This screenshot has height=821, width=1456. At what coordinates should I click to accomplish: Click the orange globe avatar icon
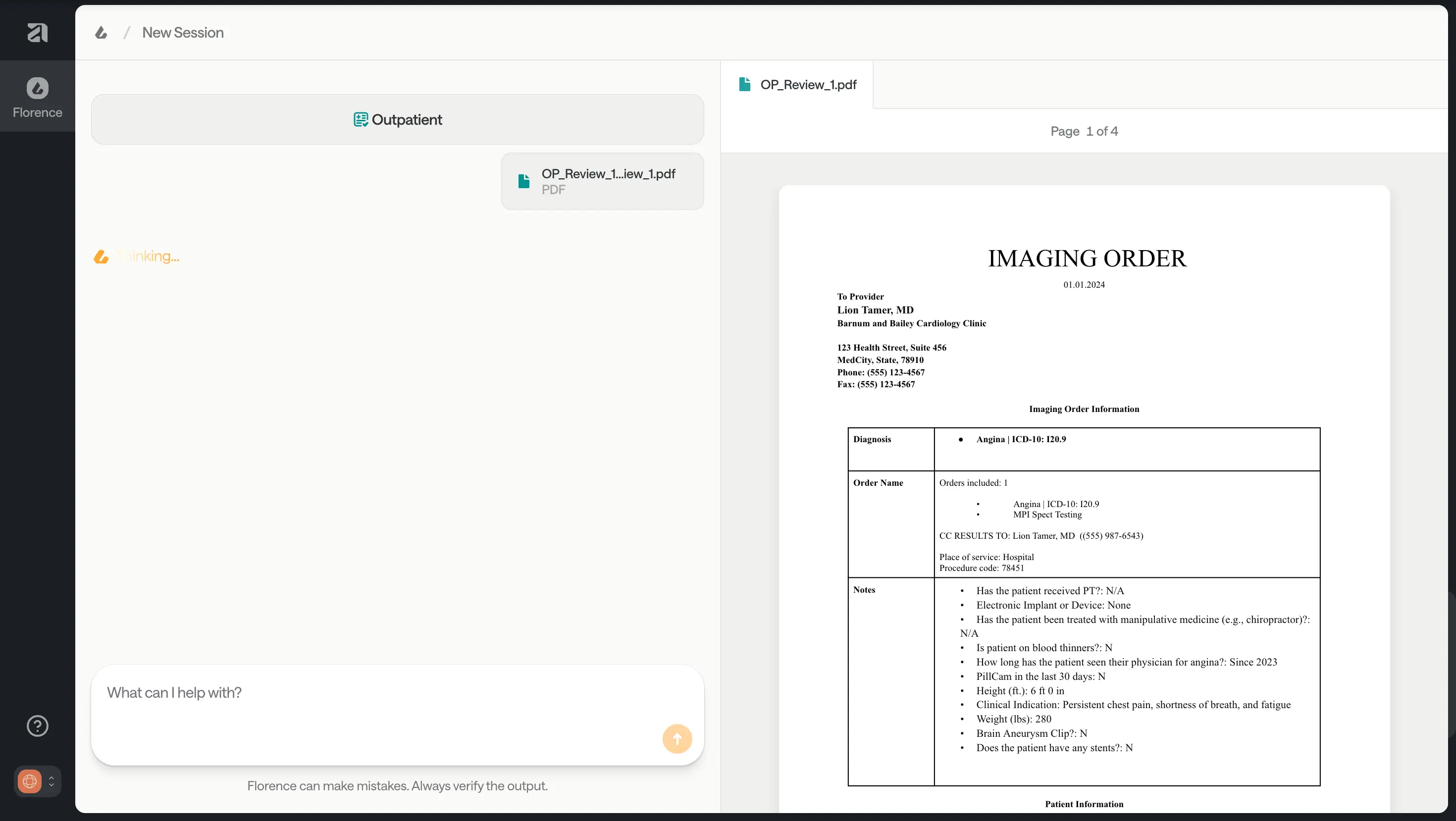click(x=29, y=781)
